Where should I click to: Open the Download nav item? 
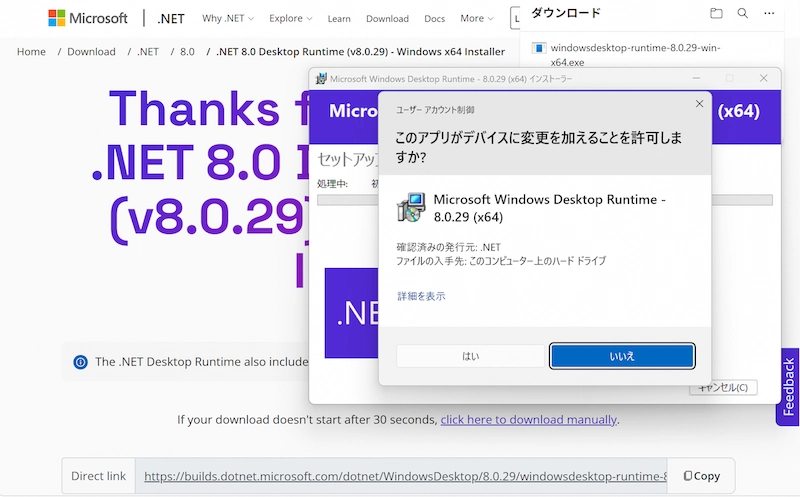coord(387,19)
